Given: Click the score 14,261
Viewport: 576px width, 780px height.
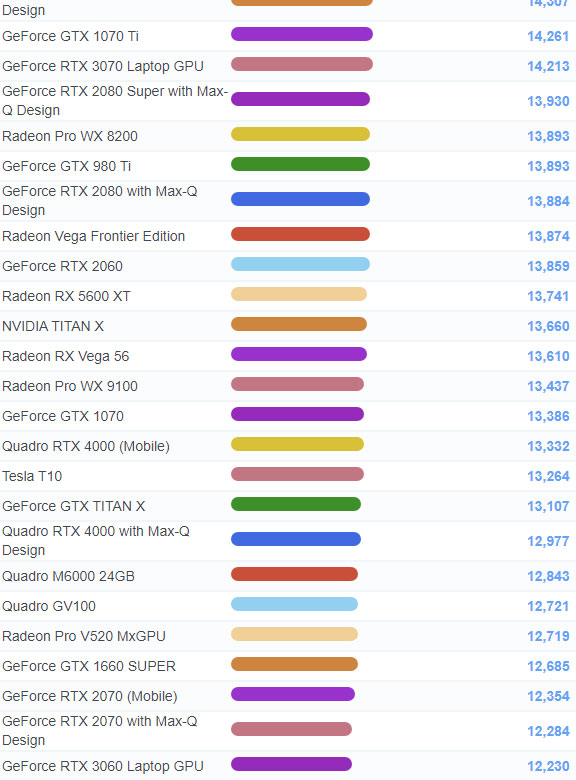Looking at the screenshot, I should pyautogui.click(x=548, y=36).
